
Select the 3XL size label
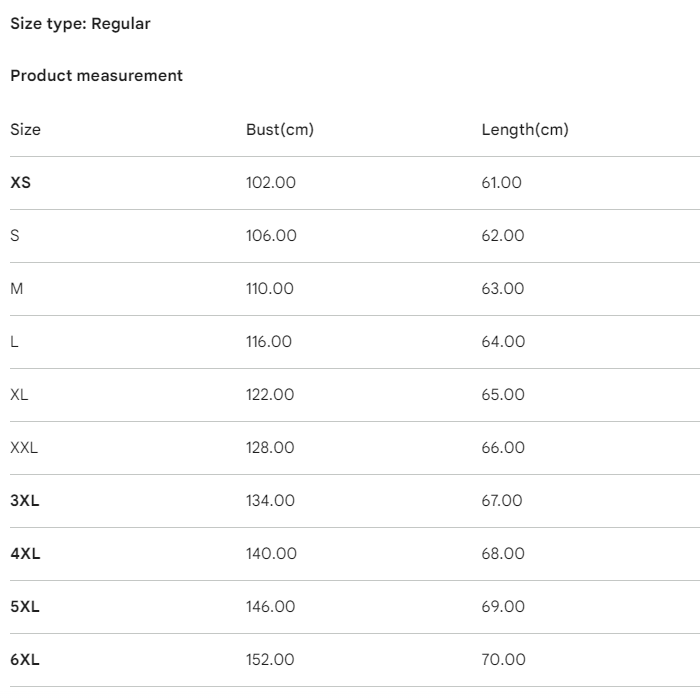click(x=25, y=501)
